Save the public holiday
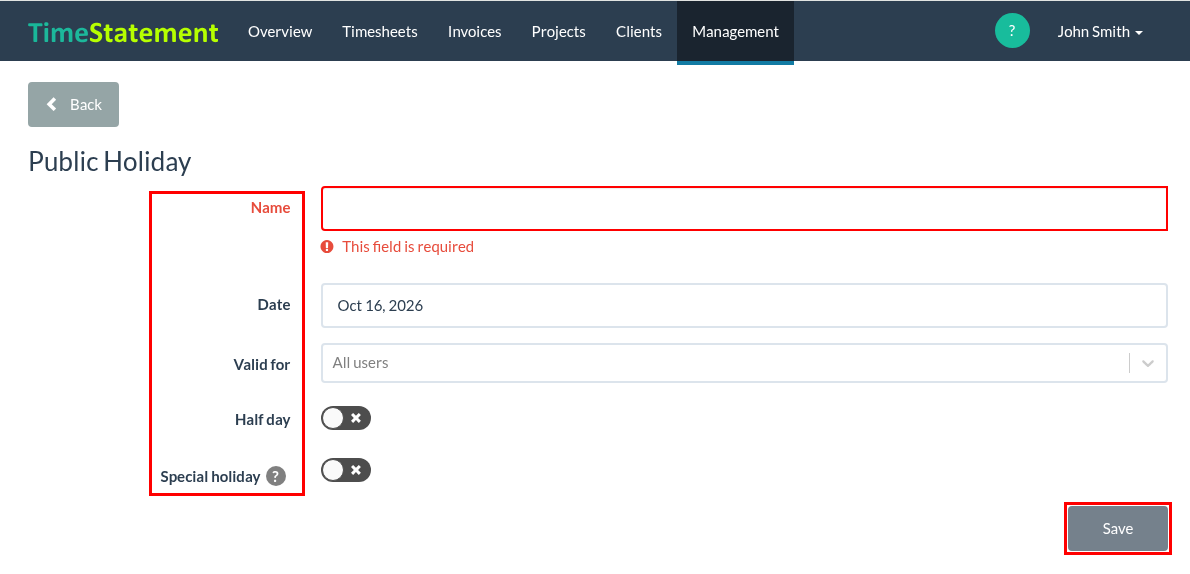Viewport: 1190px width, 574px height. click(x=1117, y=528)
